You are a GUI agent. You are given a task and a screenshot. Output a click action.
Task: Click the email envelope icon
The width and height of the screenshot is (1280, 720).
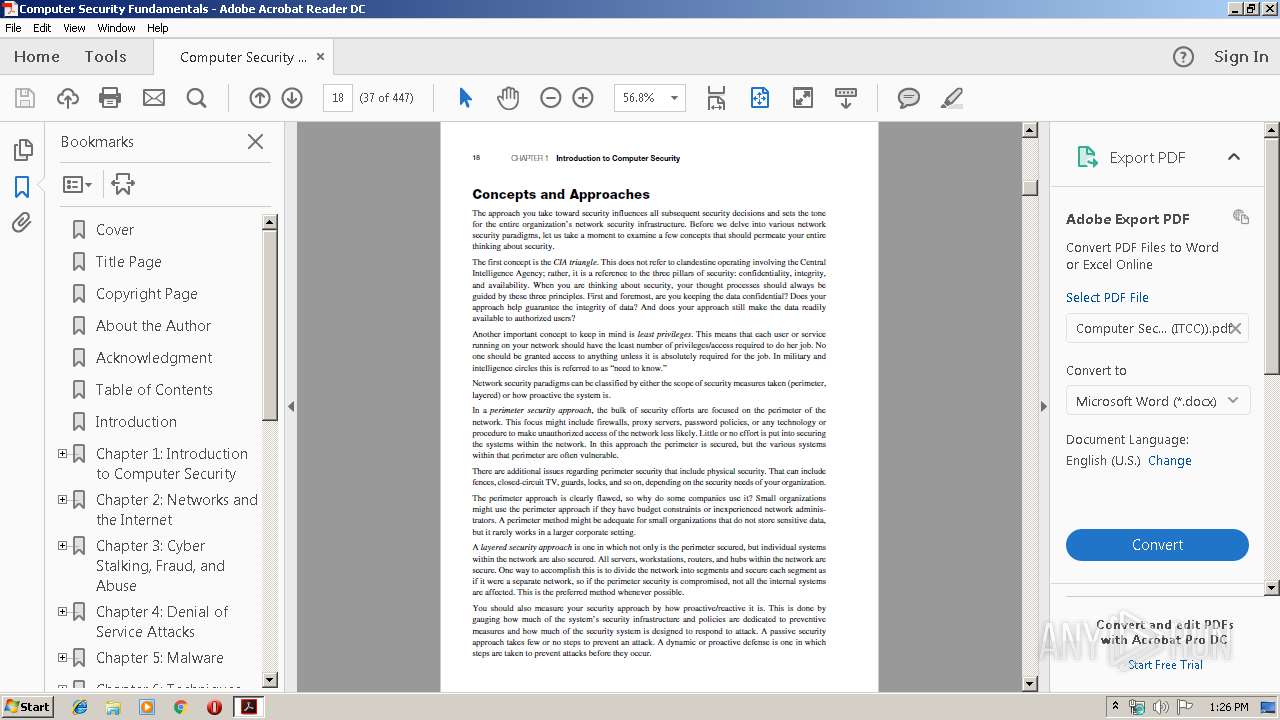[x=153, y=98]
